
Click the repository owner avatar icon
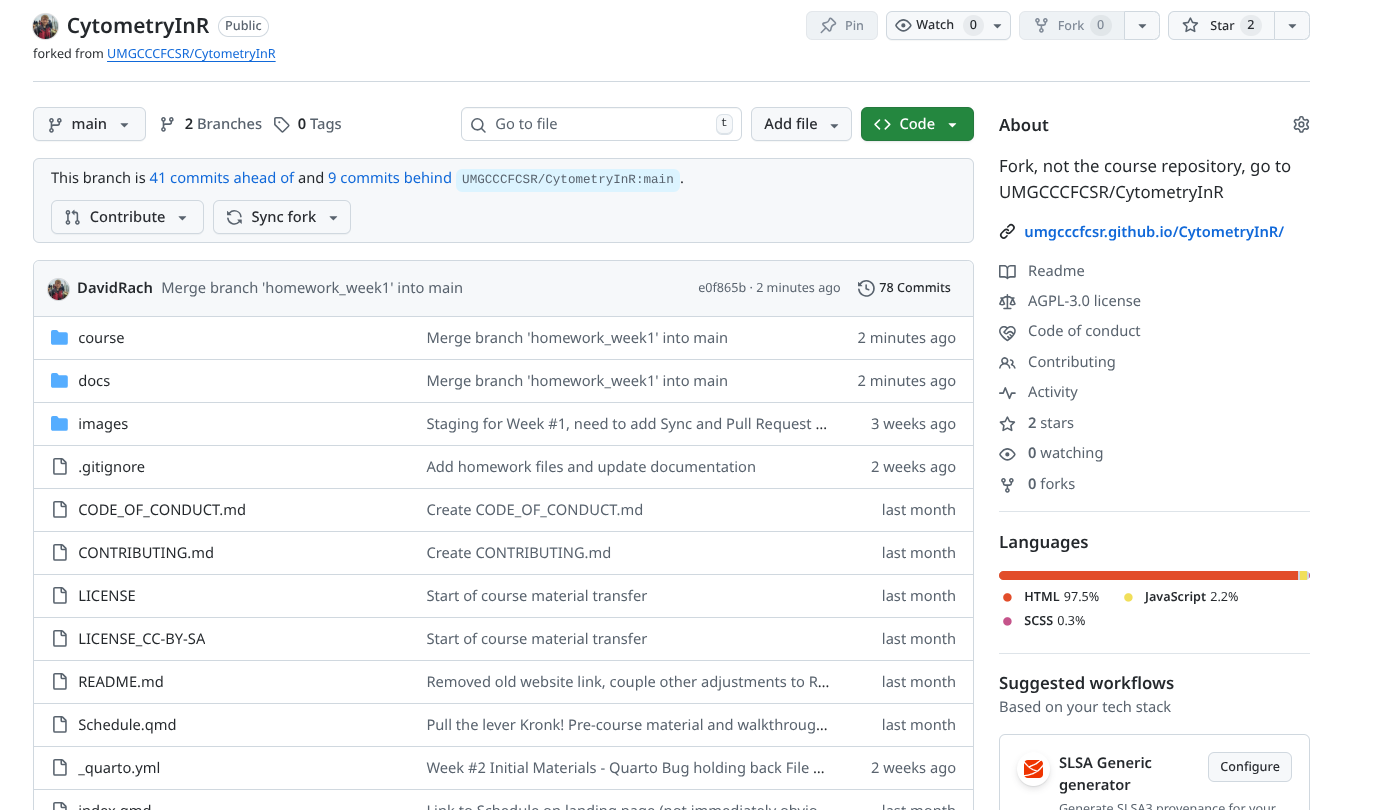(x=46, y=26)
